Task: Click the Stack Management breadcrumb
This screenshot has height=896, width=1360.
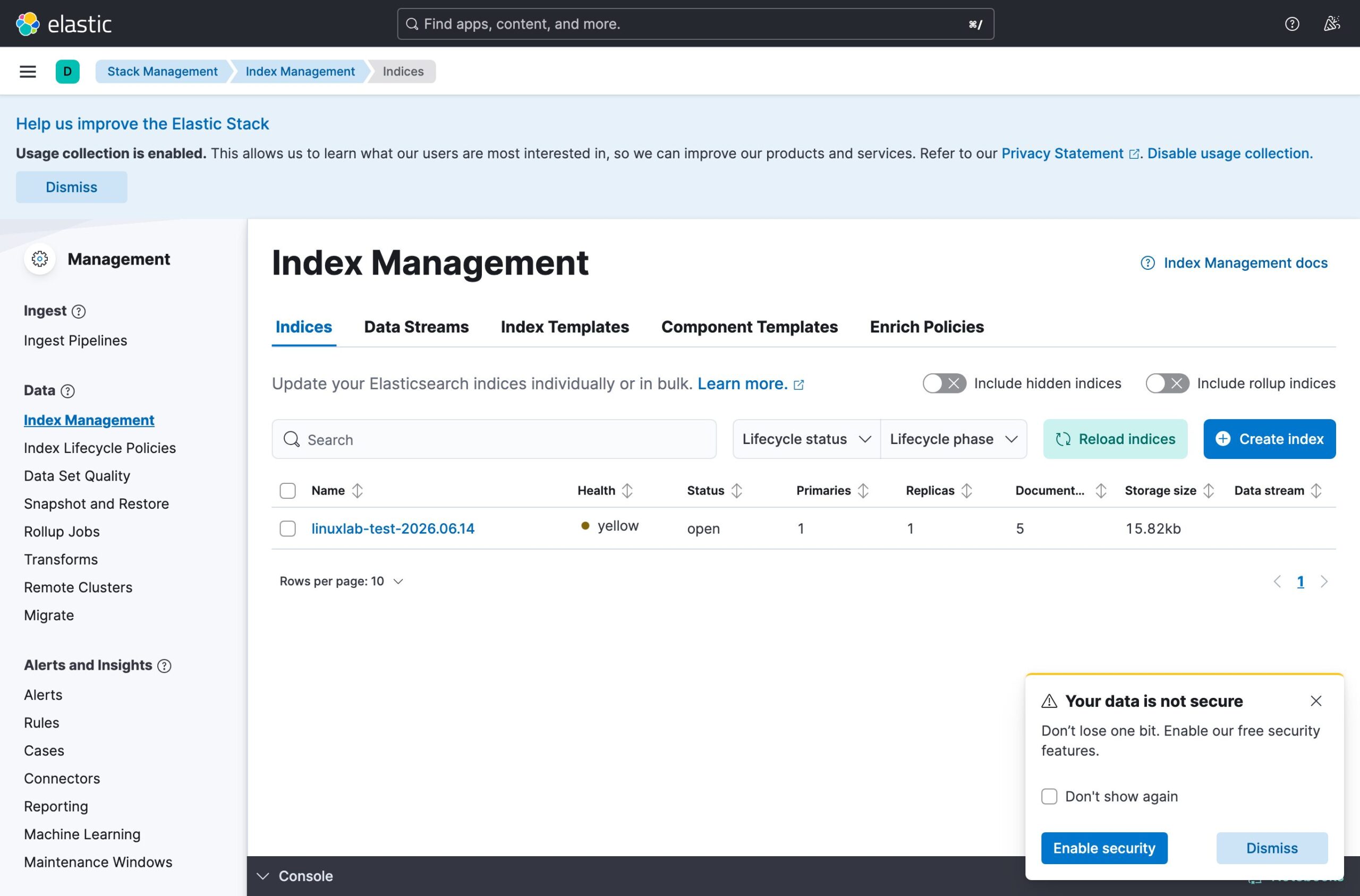Action: (162, 71)
